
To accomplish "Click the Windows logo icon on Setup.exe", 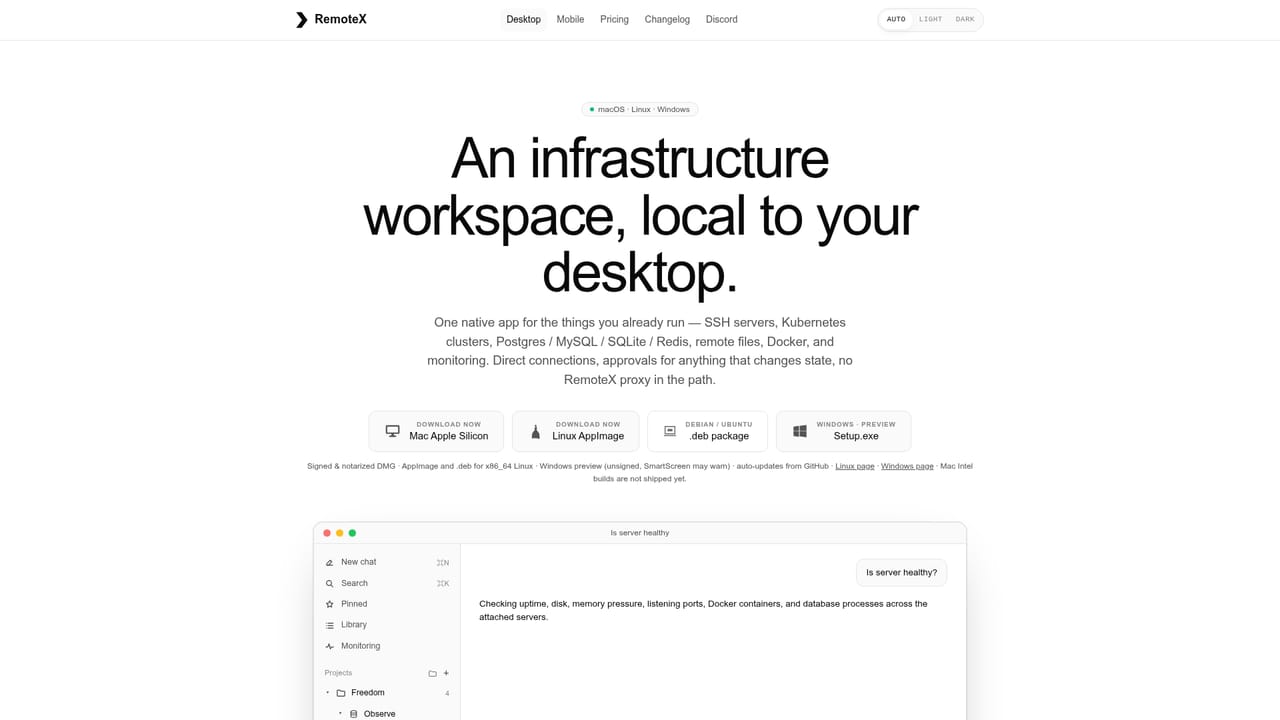I will pos(800,431).
